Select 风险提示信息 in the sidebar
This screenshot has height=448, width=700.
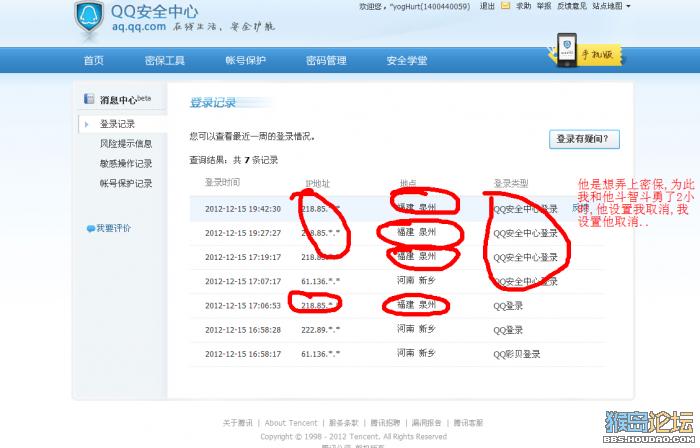pyautogui.click(x=126, y=143)
